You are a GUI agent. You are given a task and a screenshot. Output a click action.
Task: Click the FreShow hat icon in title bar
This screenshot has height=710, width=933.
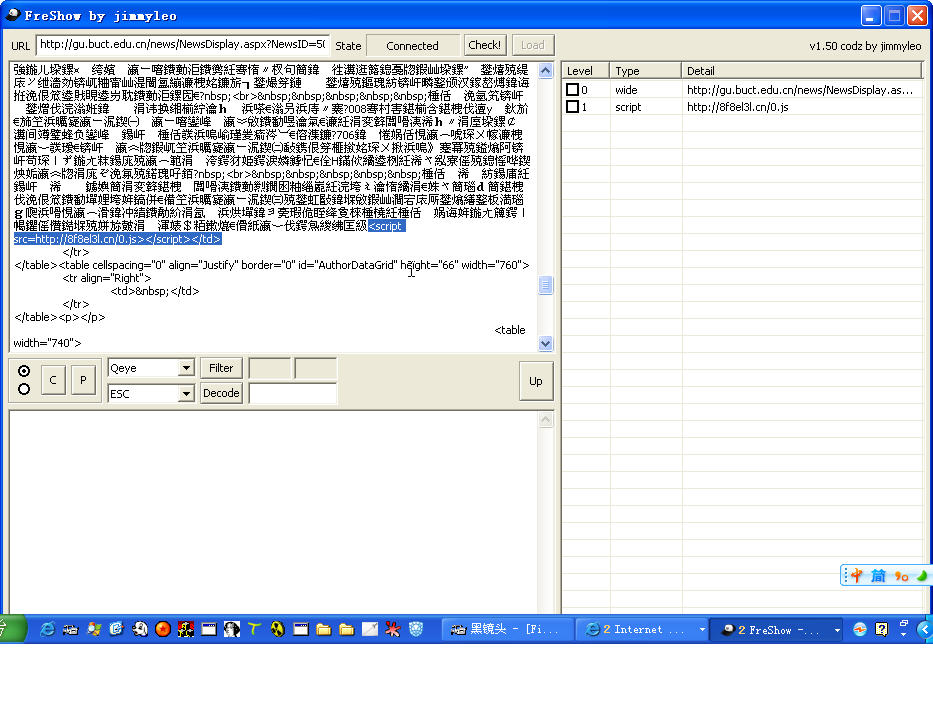(x=13, y=15)
